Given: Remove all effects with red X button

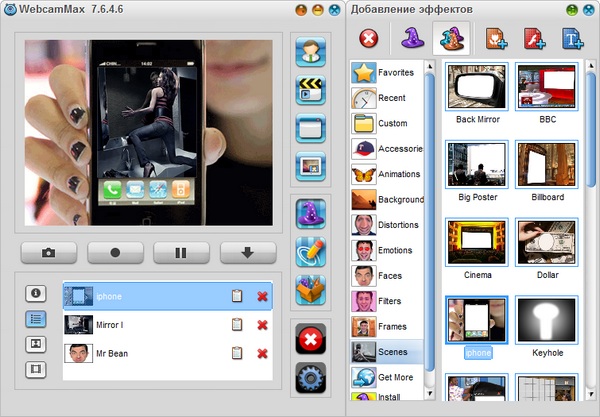Looking at the screenshot, I should pyautogui.click(x=311, y=339).
